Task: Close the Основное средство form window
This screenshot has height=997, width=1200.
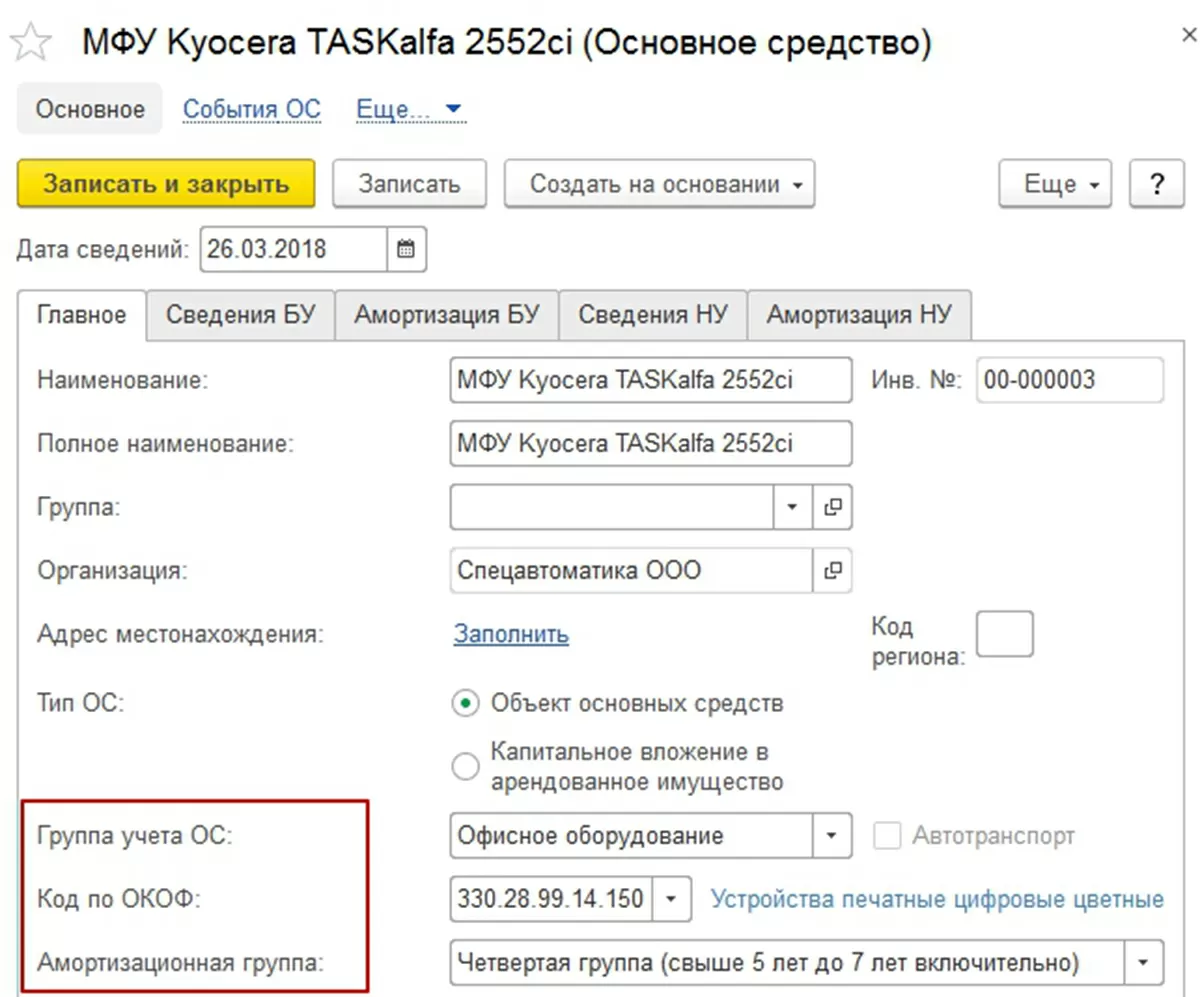Action: pos(1190,35)
